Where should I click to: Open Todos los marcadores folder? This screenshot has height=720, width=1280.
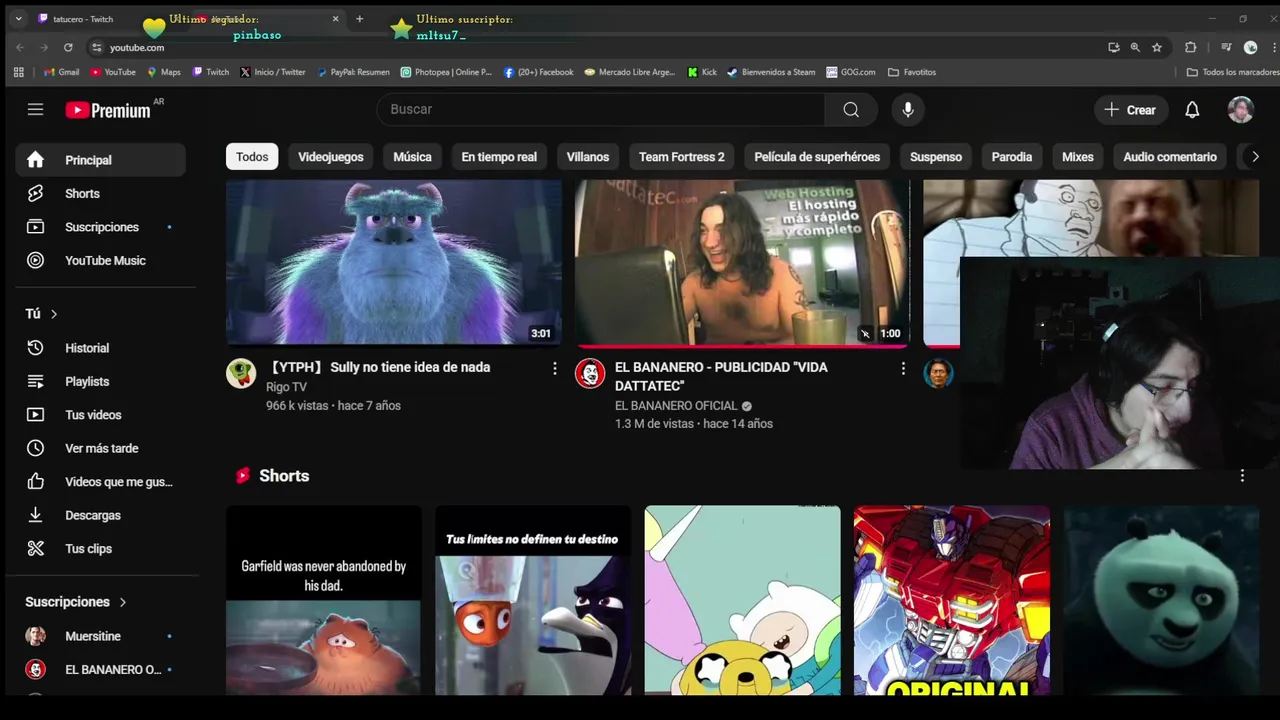tap(1232, 72)
